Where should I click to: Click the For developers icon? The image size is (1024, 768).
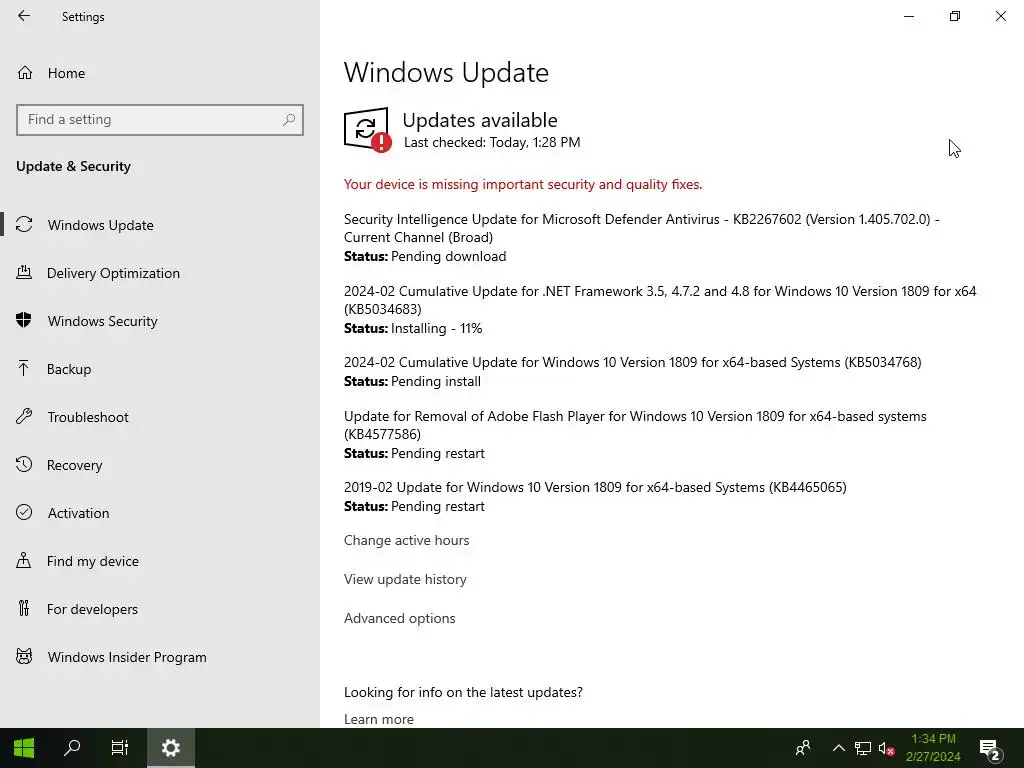click(x=24, y=608)
